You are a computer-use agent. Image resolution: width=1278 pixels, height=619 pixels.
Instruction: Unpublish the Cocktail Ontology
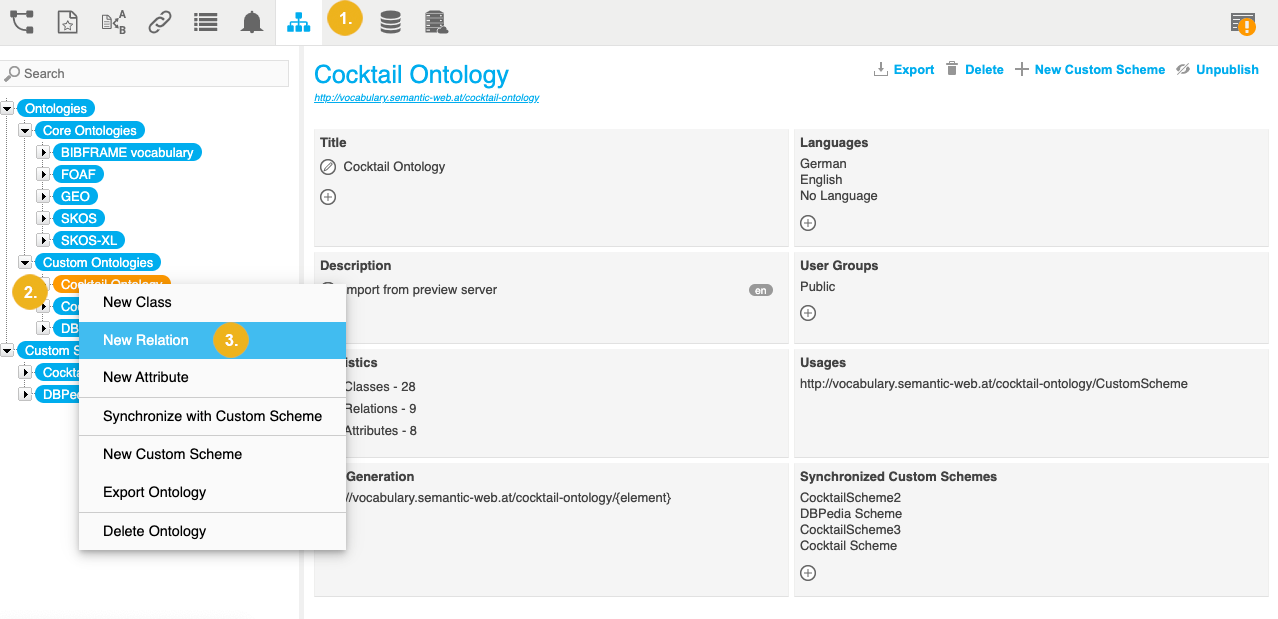1217,70
